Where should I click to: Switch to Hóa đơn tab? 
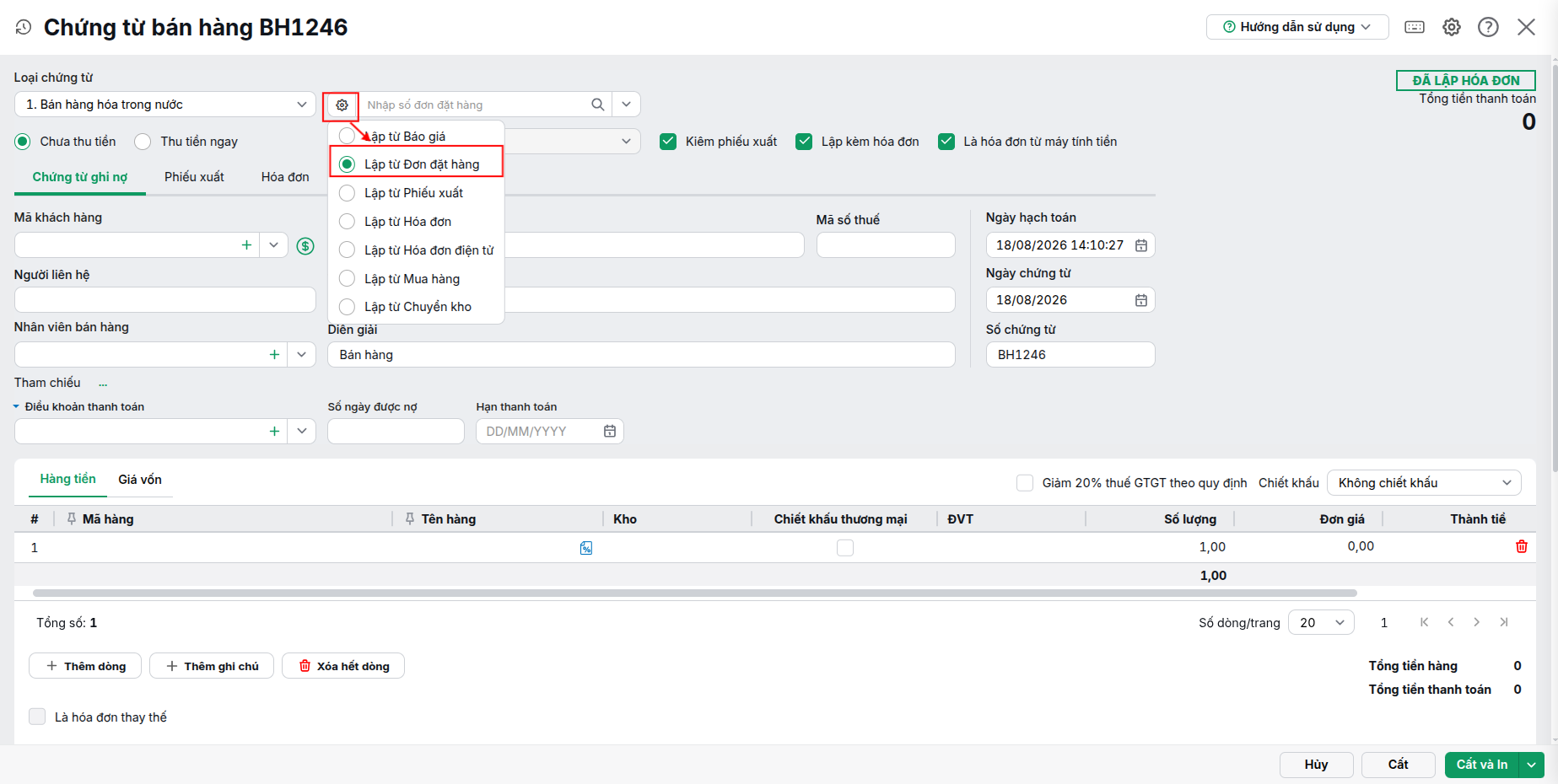[285, 177]
